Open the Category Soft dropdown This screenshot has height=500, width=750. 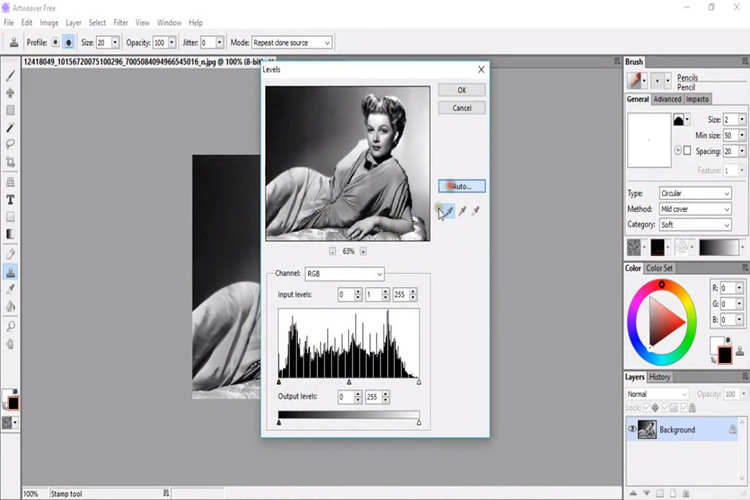point(695,225)
